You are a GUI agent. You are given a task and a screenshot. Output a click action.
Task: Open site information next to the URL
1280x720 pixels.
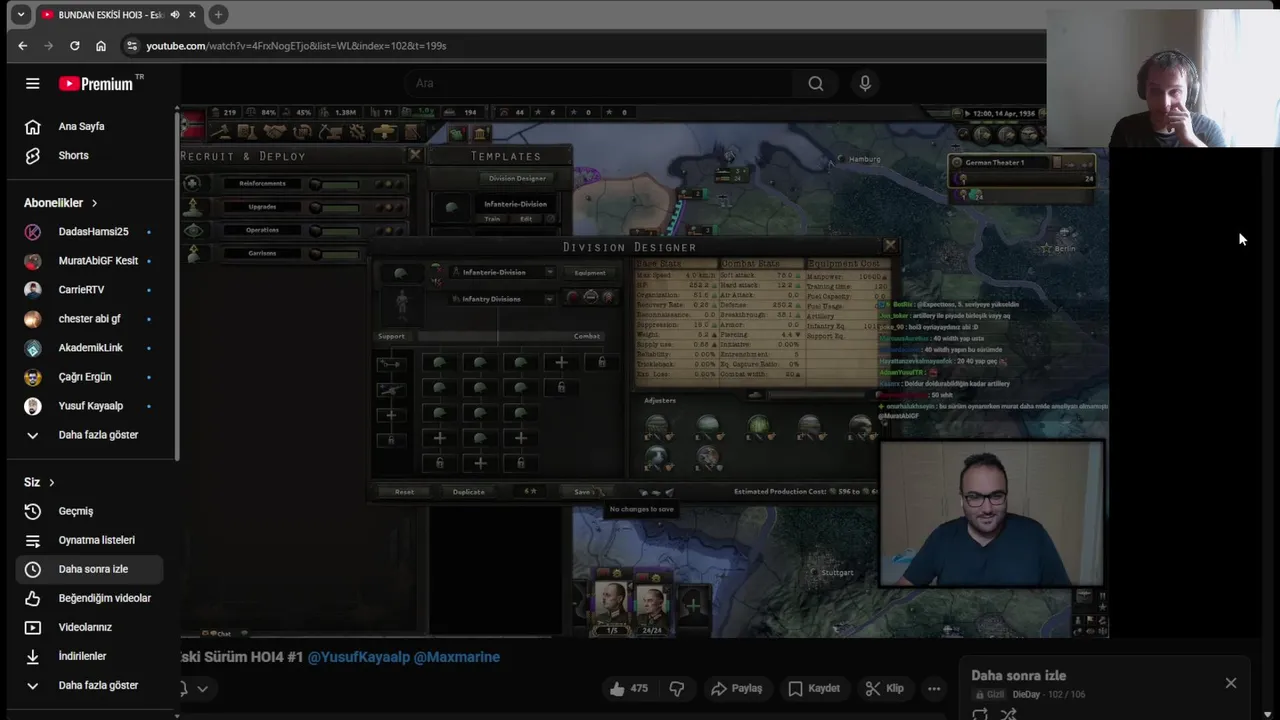click(x=131, y=46)
